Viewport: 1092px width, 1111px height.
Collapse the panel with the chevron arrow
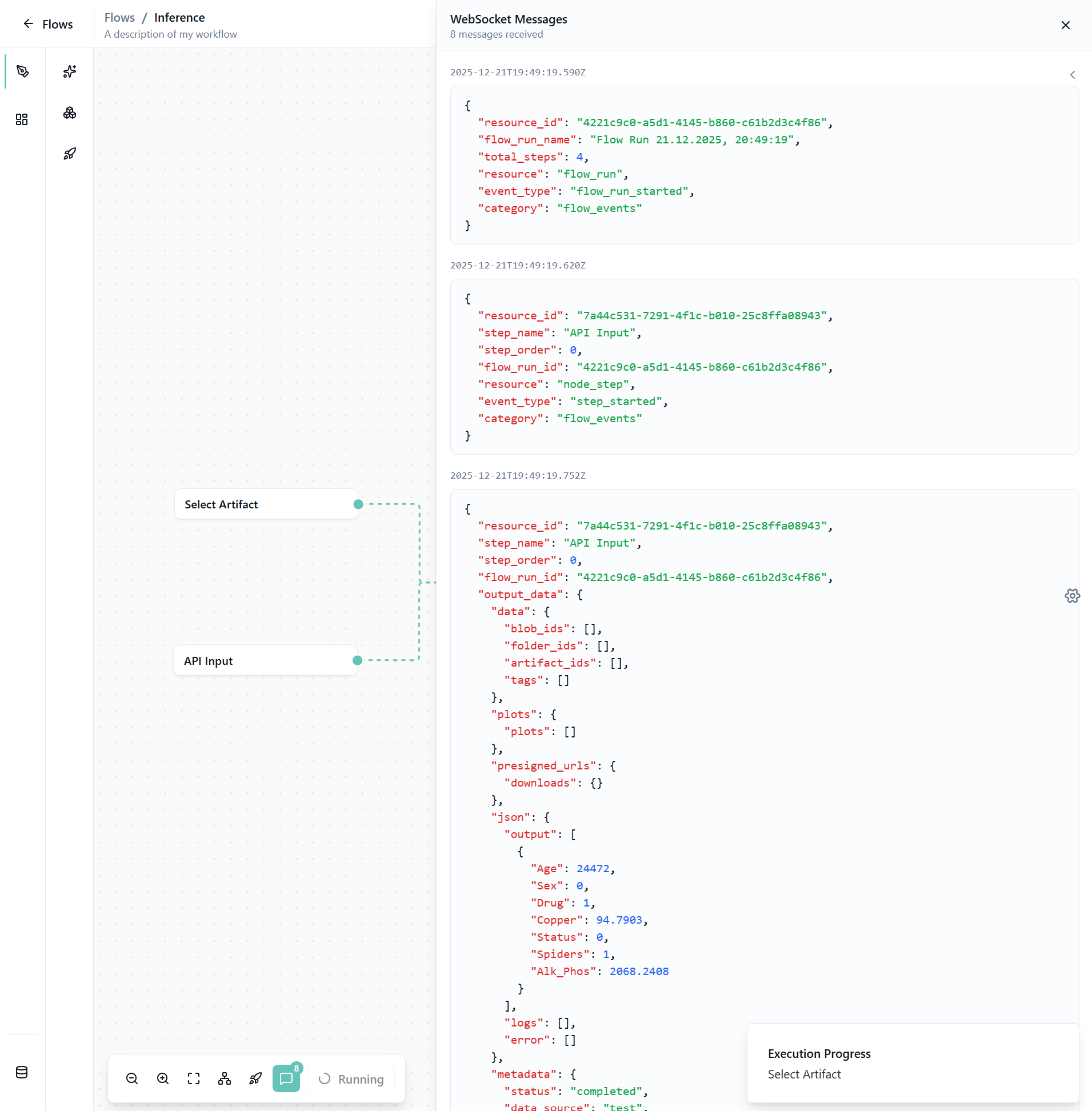coord(1072,75)
